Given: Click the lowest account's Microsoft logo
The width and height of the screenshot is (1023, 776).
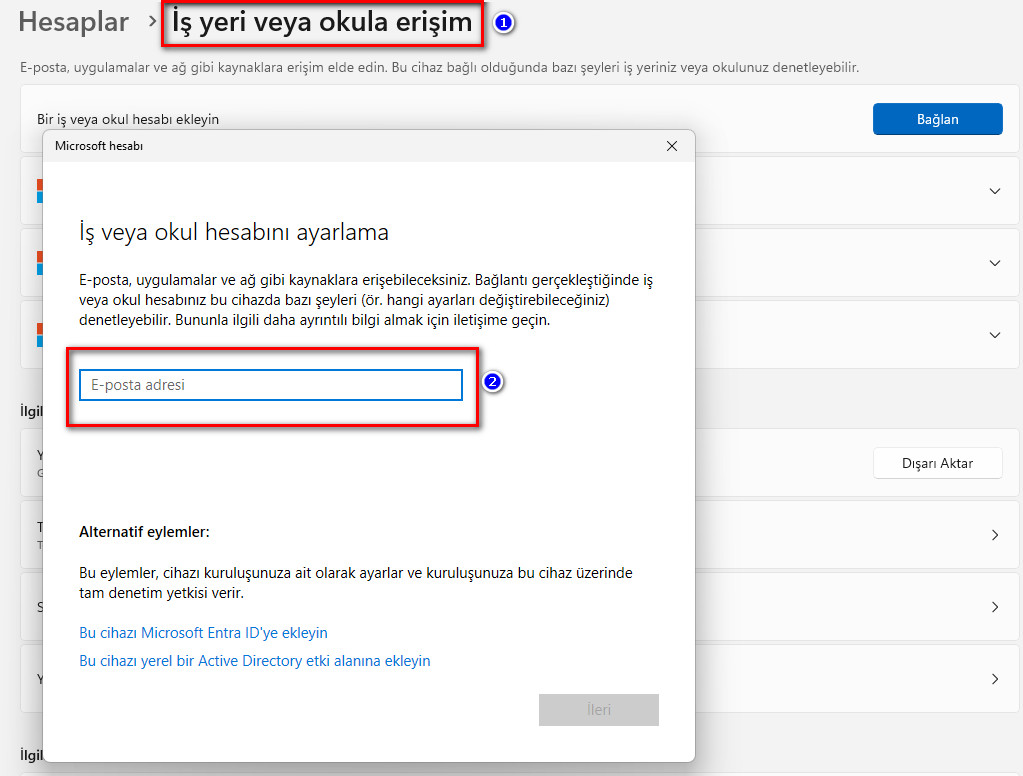Looking at the screenshot, I should click(39, 335).
